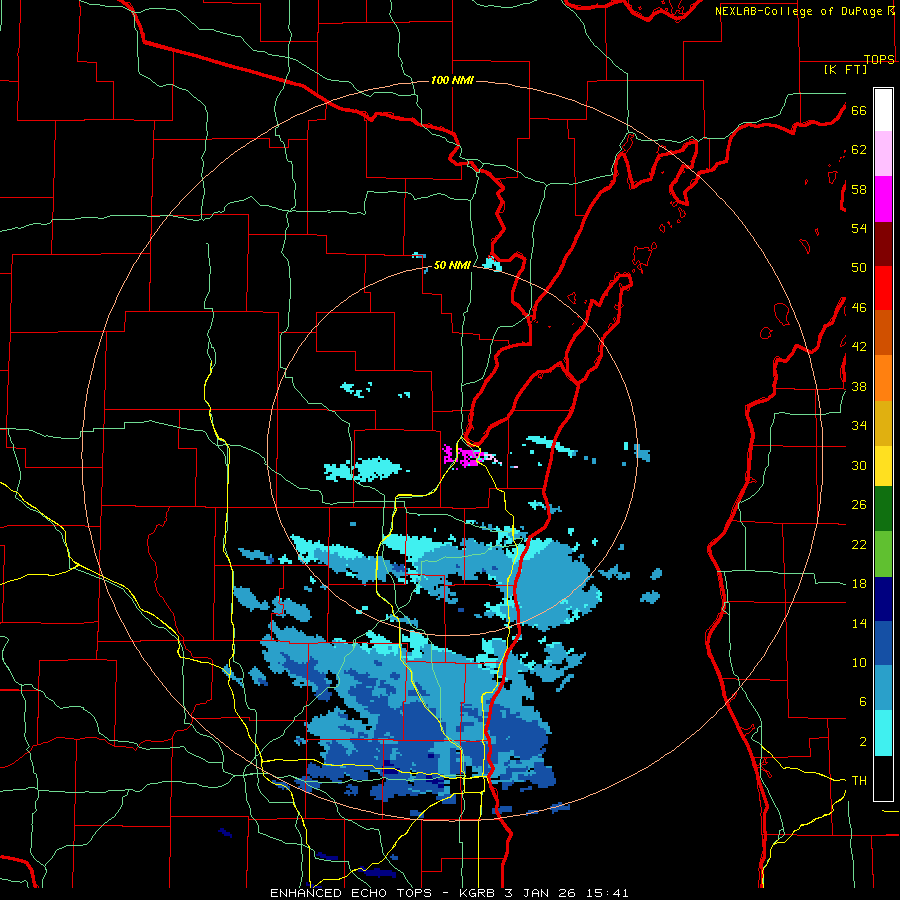900x900 pixels.
Task: Select the light green swatch above 22
Action: (883, 554)
